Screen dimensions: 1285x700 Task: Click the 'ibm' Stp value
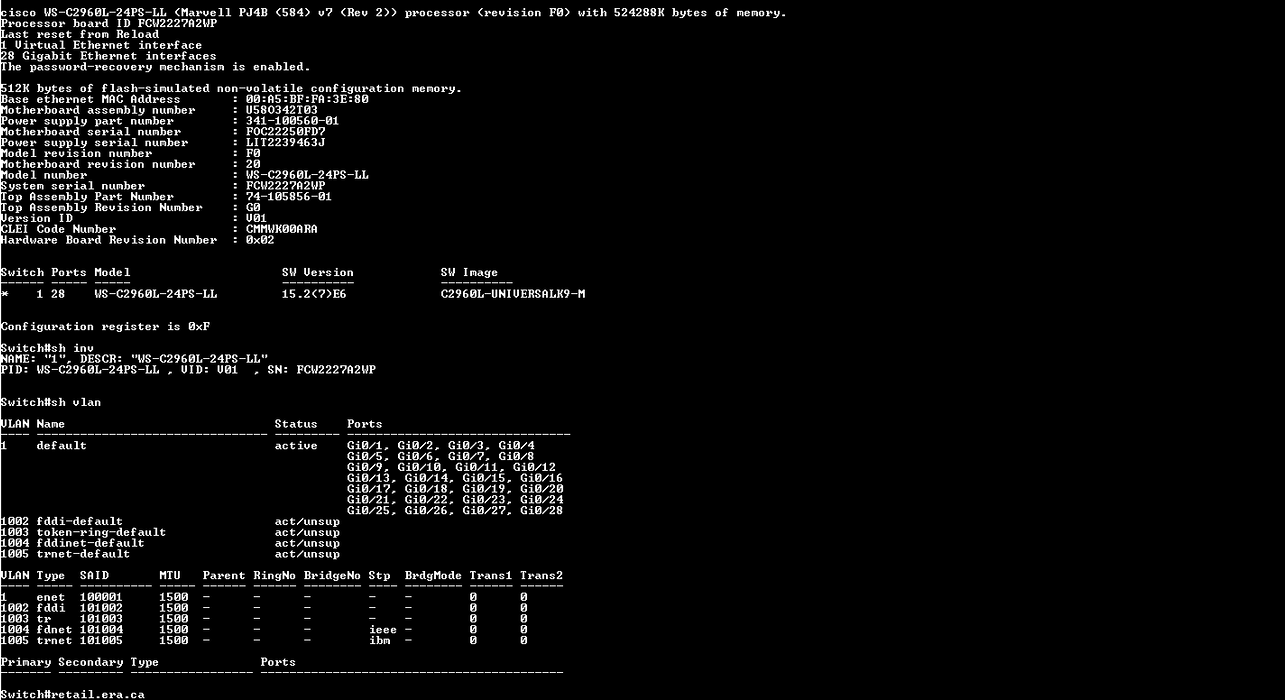tap(380, 641)
